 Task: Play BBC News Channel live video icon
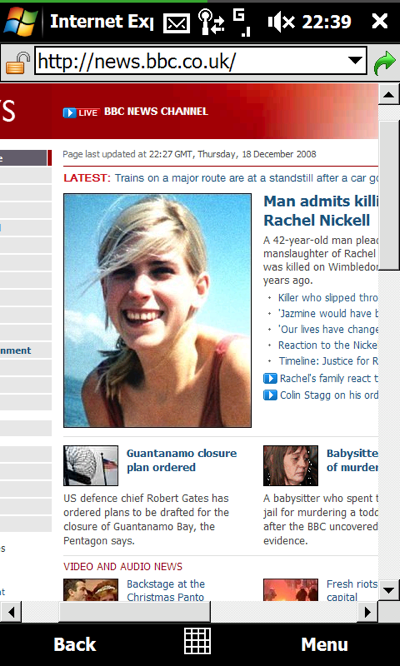click(81, 113)
